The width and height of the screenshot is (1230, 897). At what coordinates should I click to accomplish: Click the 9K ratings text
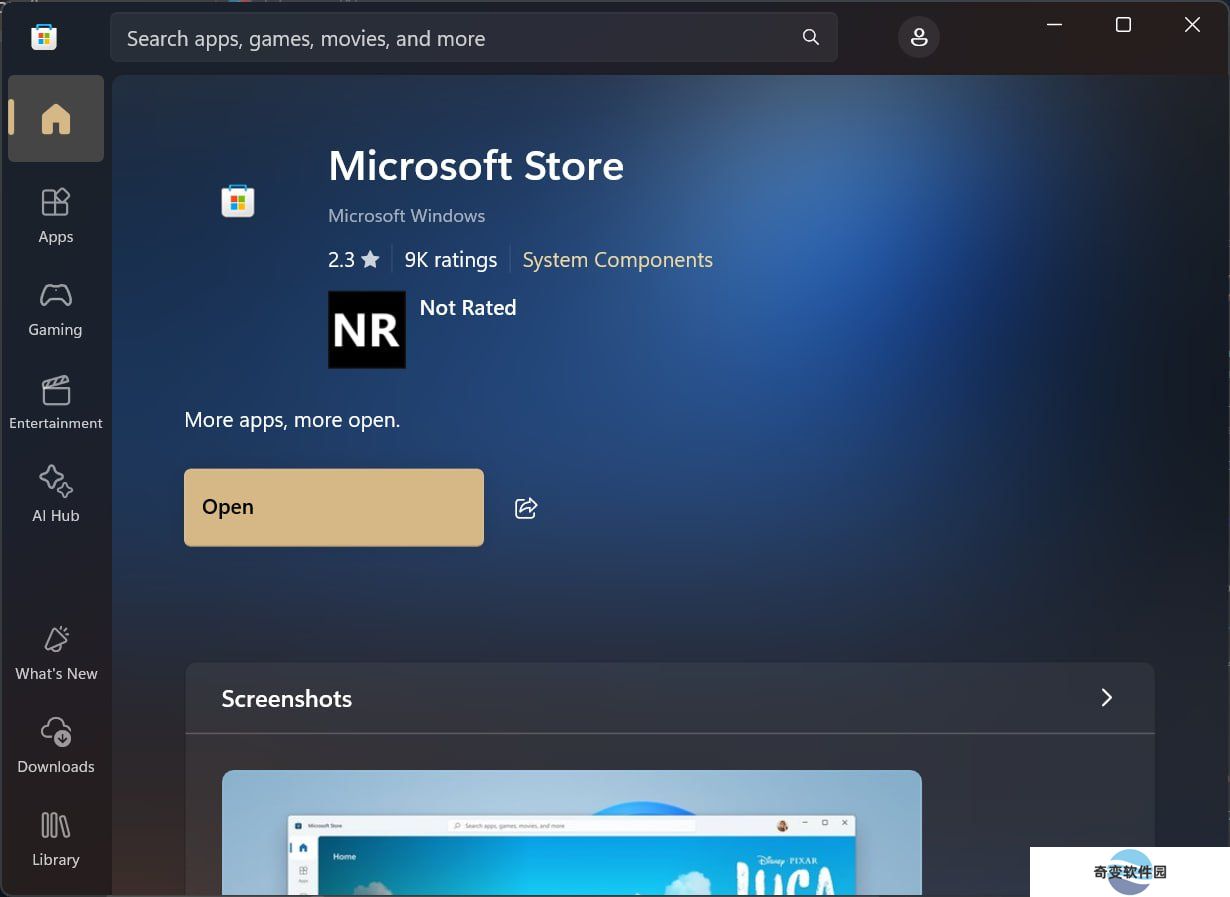click(x=451, y=260)
